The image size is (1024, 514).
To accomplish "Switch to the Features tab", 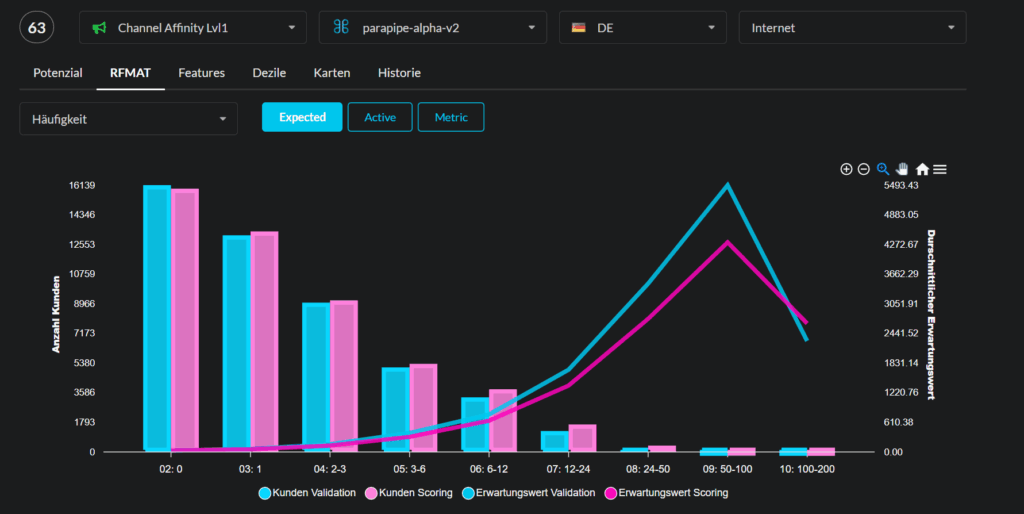I will (x=201, y=73).
